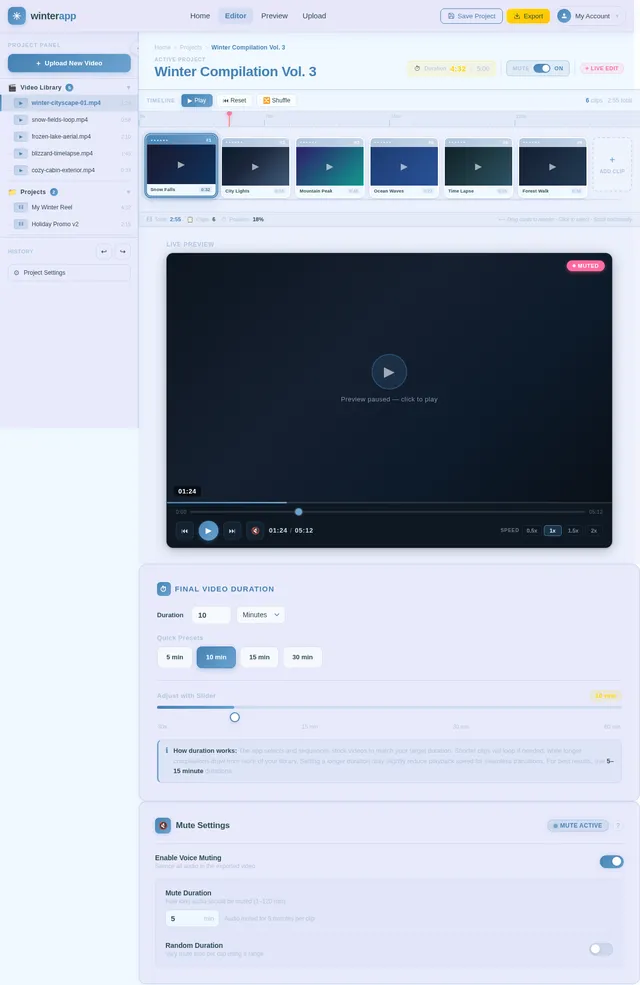
Task: Collapse the Video Library section arrow
Action: (x=129, y=87)
